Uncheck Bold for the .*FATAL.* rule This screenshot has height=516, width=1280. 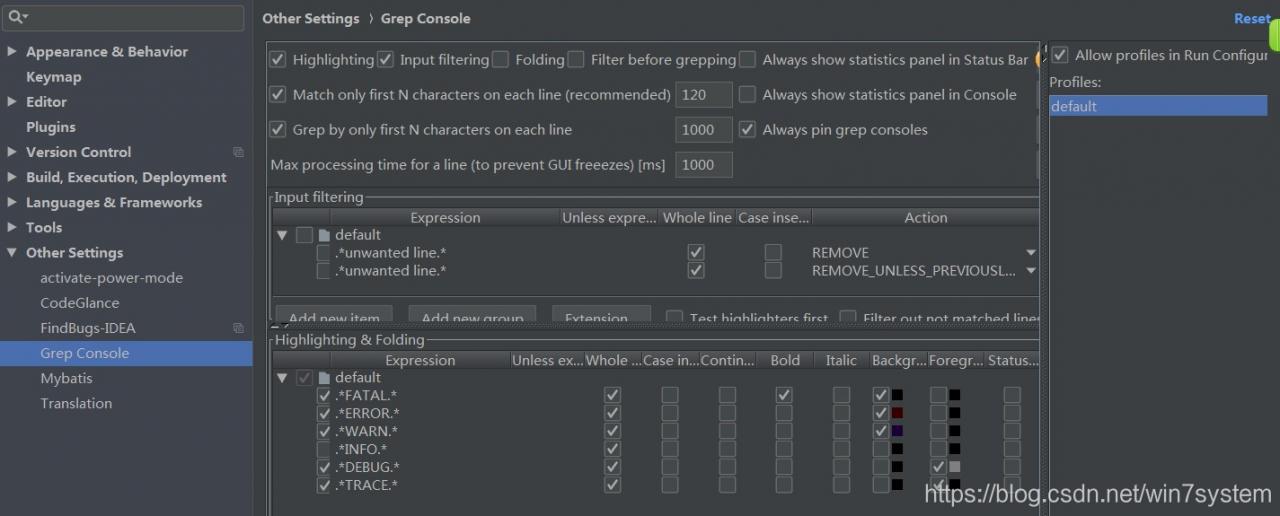point(785,396)
